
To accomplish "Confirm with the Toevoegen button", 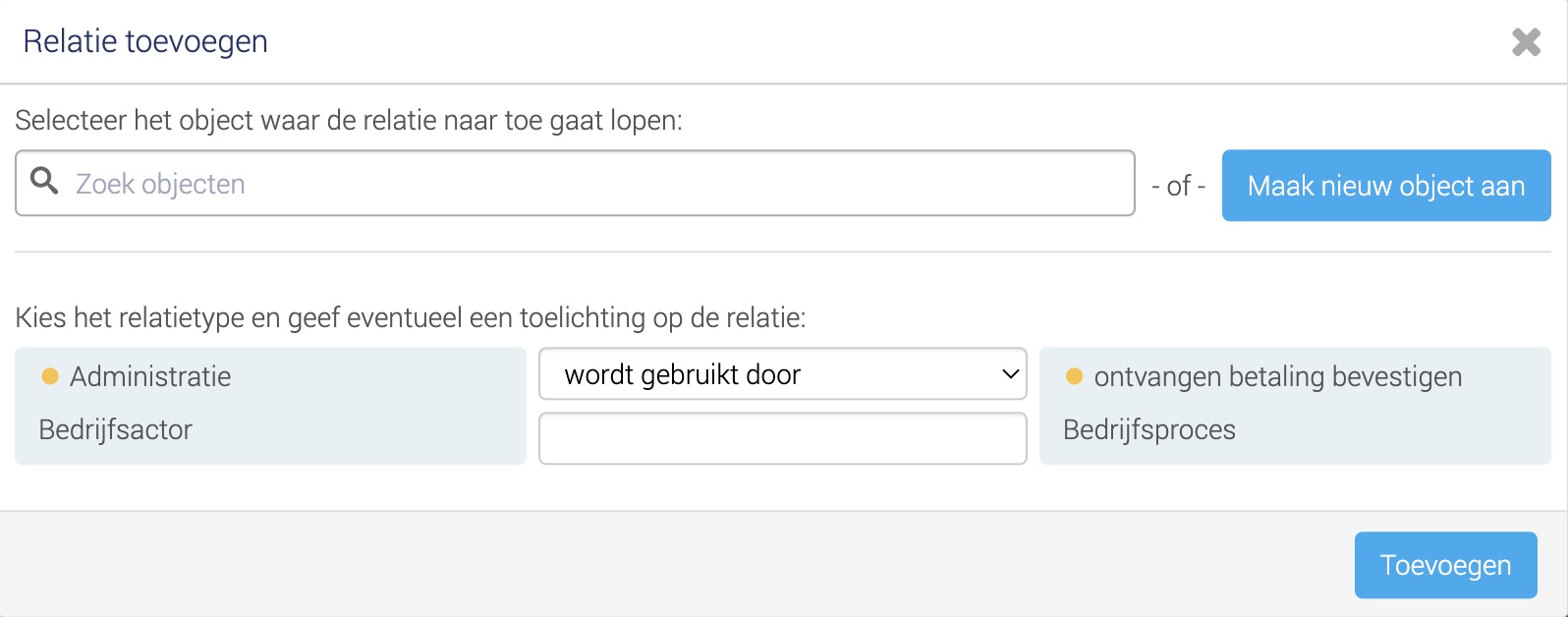I will [x=1445, y=565].
